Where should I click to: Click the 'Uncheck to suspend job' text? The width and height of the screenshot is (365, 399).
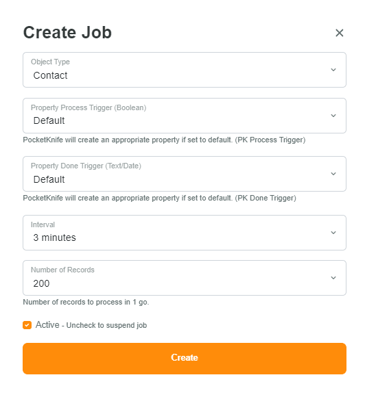[x=106, y=325]
